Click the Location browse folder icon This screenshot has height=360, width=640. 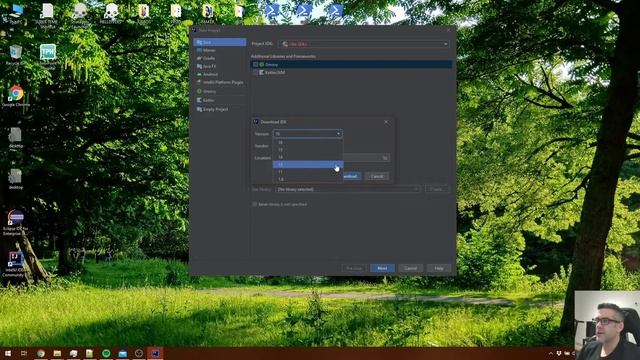[385, 158]
